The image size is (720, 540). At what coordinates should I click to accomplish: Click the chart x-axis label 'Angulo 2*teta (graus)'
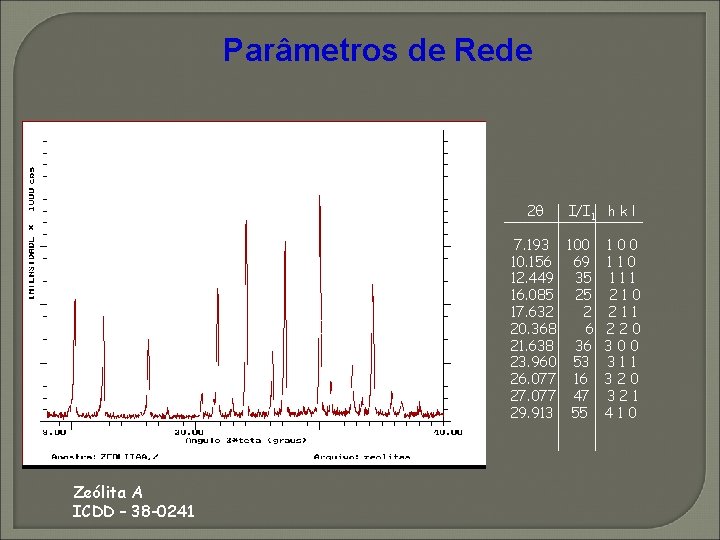coord(246,440)
